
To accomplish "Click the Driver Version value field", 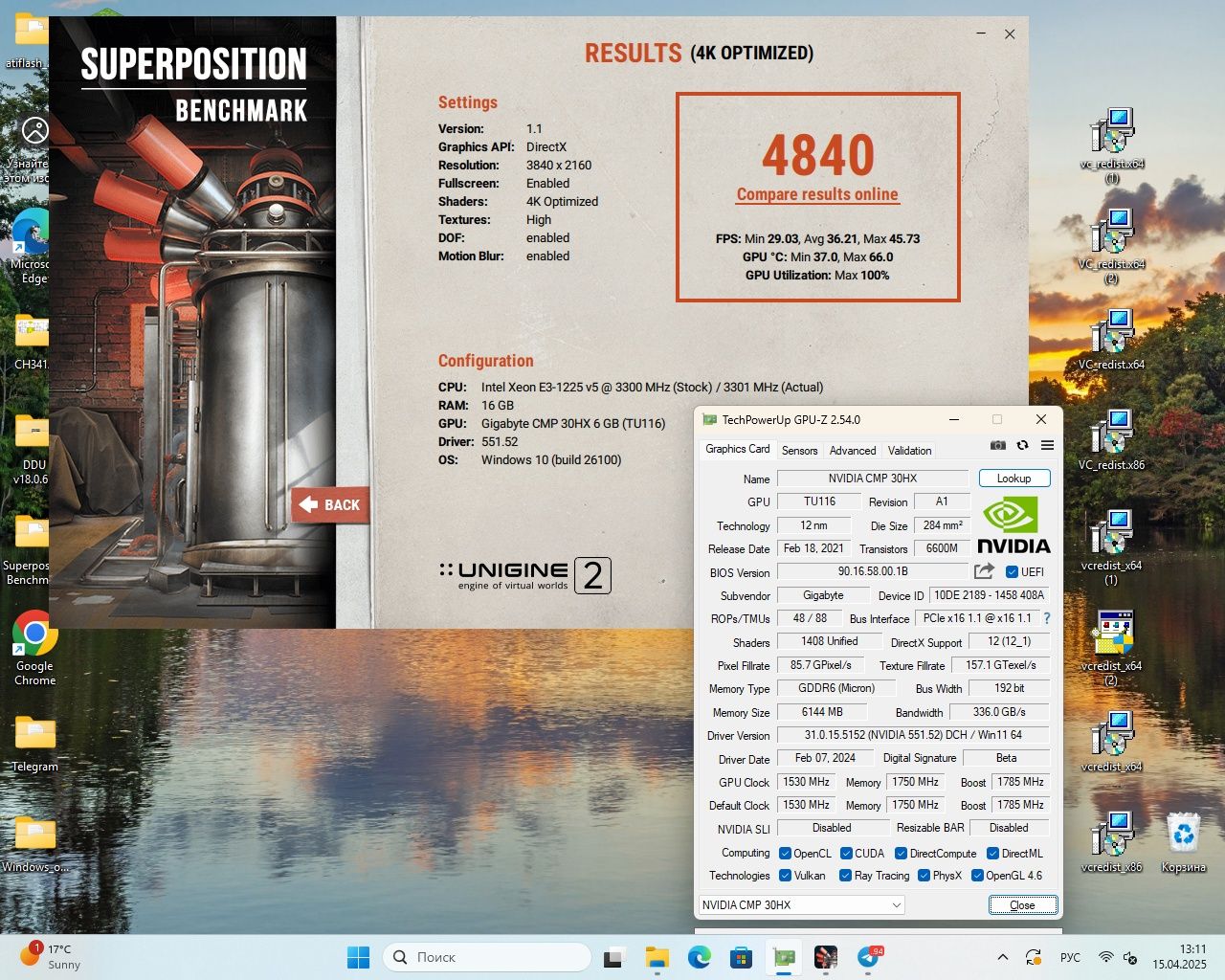I will pos(913,735).
